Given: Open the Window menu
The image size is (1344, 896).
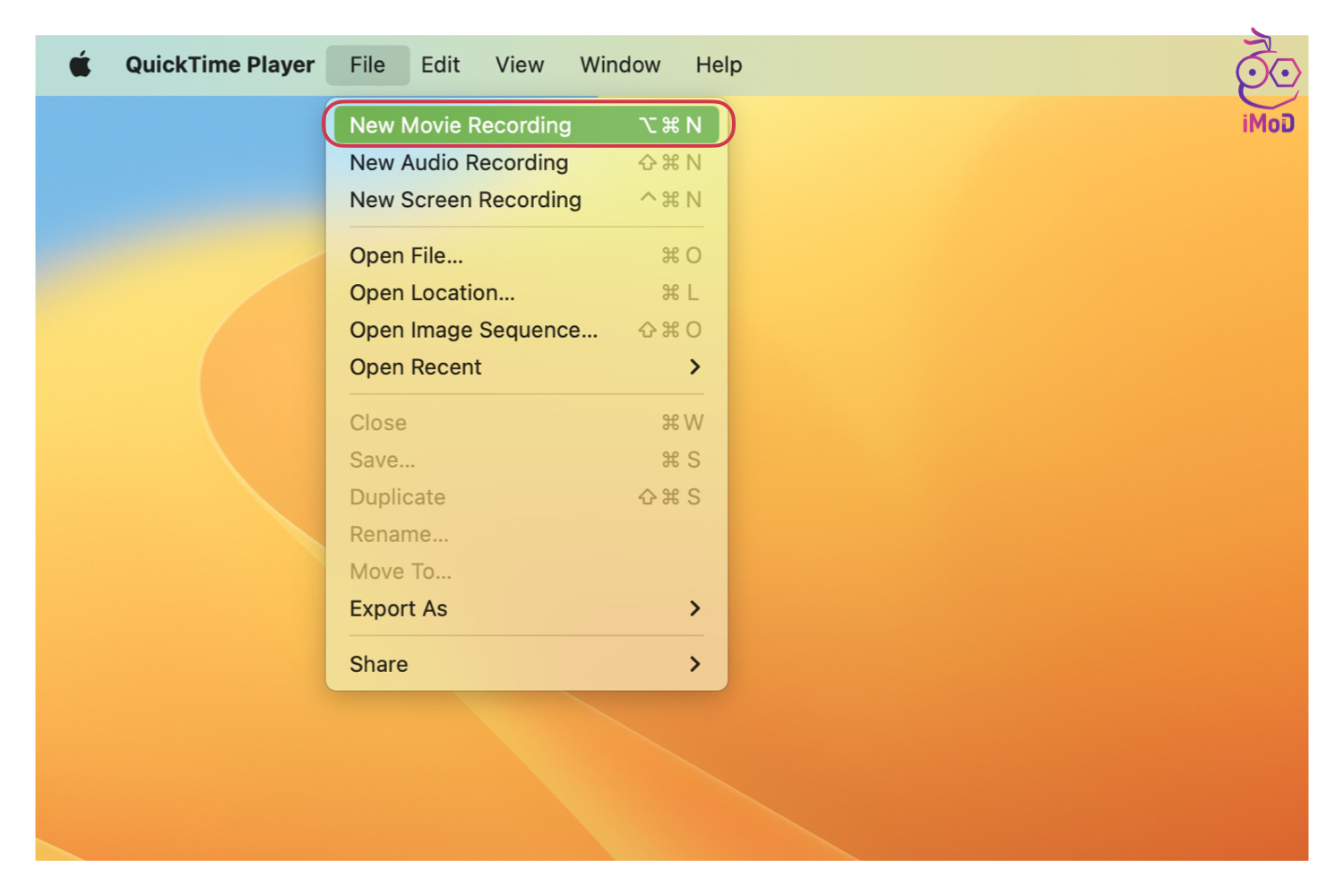Looking at the screenshot, I should pyautogui.click(x=619, y=65).
